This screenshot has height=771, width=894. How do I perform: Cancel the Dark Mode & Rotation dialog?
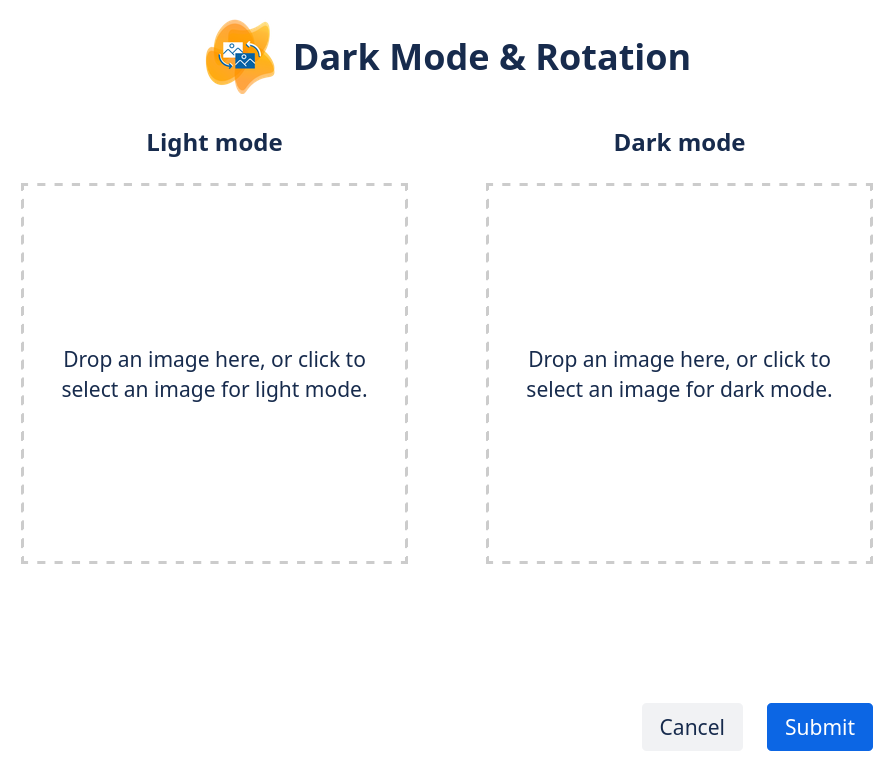[692, 727]
